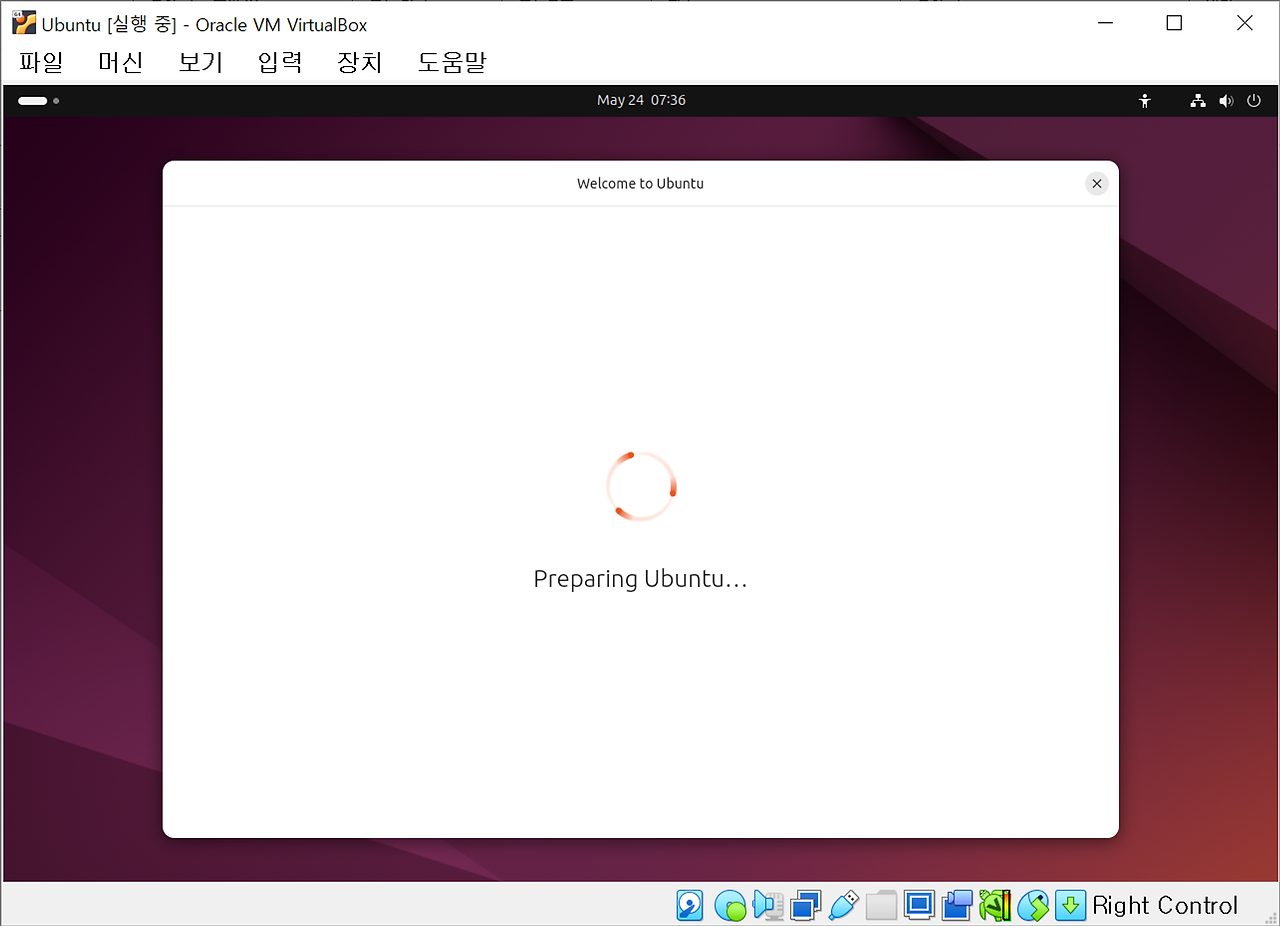Image resolution: width=1280 pixels, height=926 pixels.
Task: Open the May 24 07:36 clock menu
Action: click(x=641, y=100)
